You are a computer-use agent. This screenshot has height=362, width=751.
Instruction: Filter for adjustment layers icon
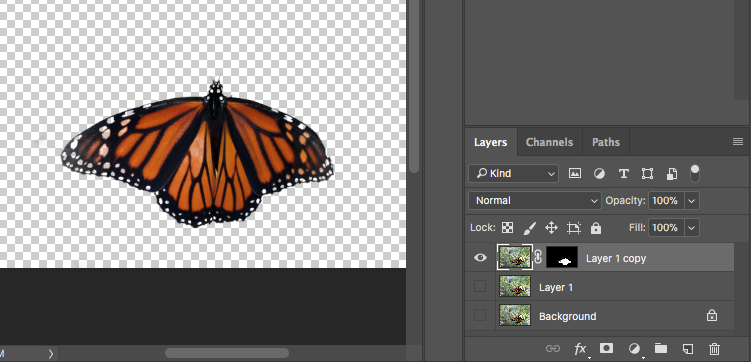click(599, 173)
